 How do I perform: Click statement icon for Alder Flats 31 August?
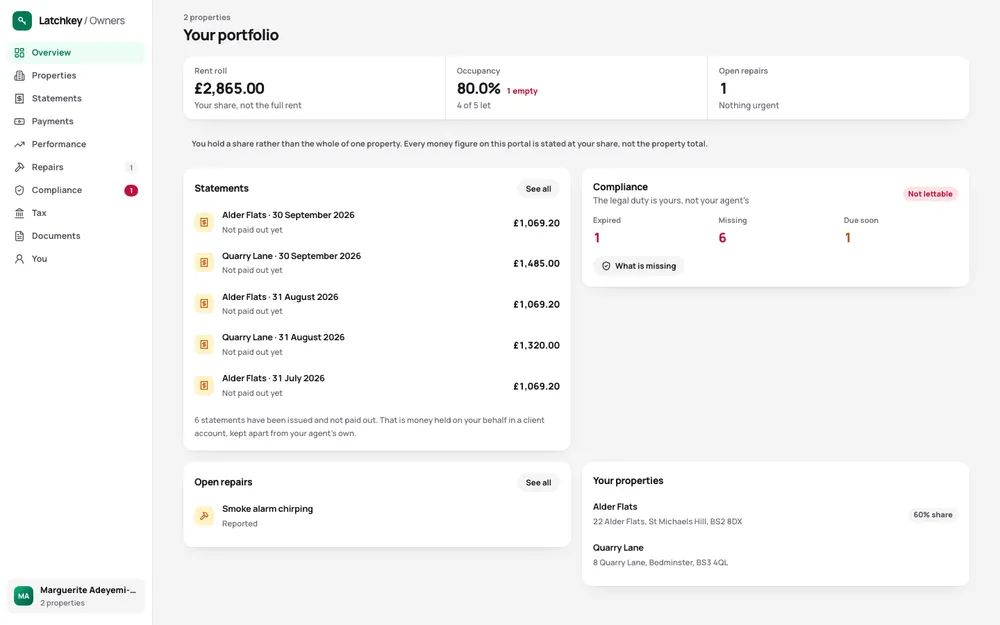pos(204,304)
